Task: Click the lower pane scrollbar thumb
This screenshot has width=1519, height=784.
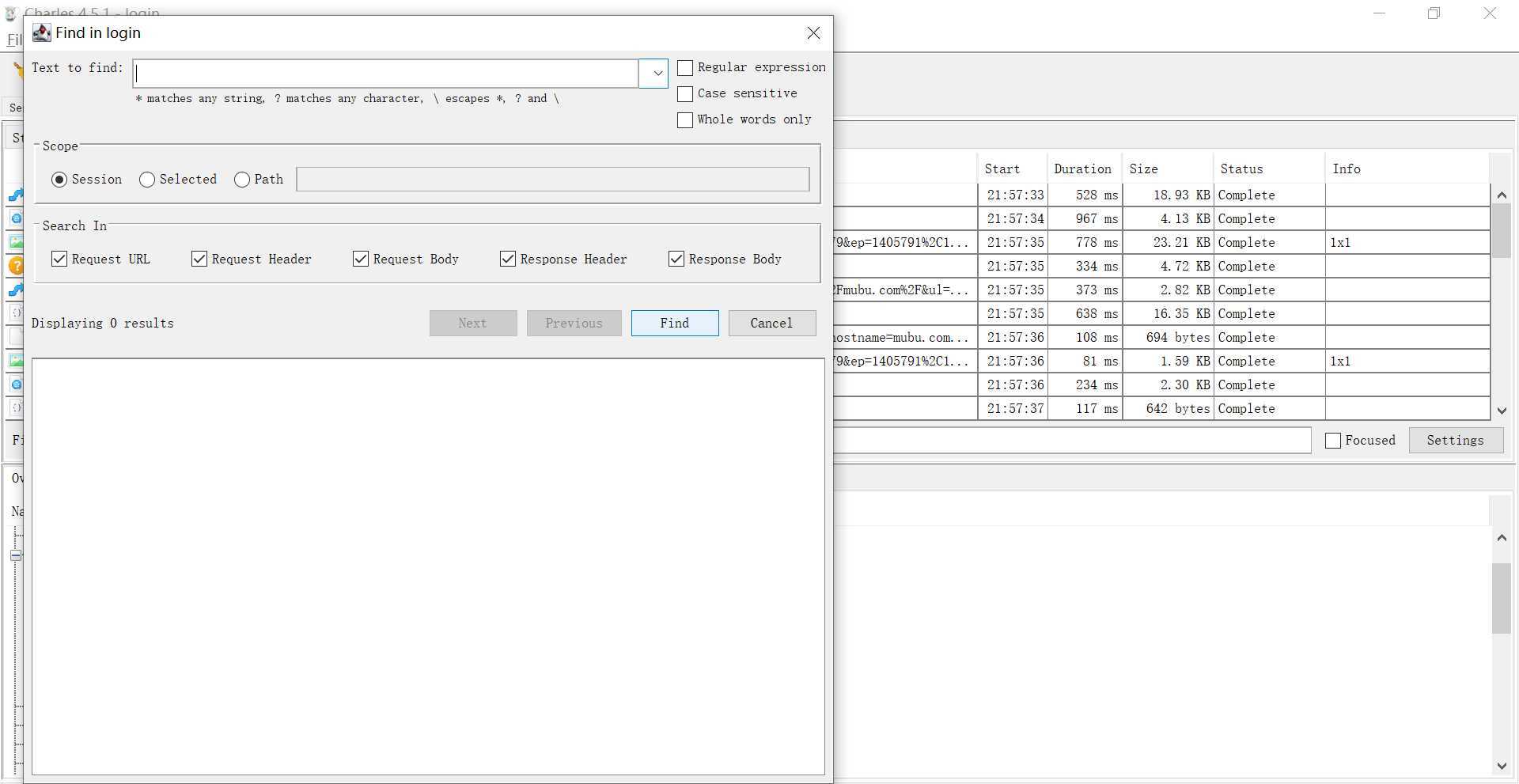Action: tap(1502, 598)
